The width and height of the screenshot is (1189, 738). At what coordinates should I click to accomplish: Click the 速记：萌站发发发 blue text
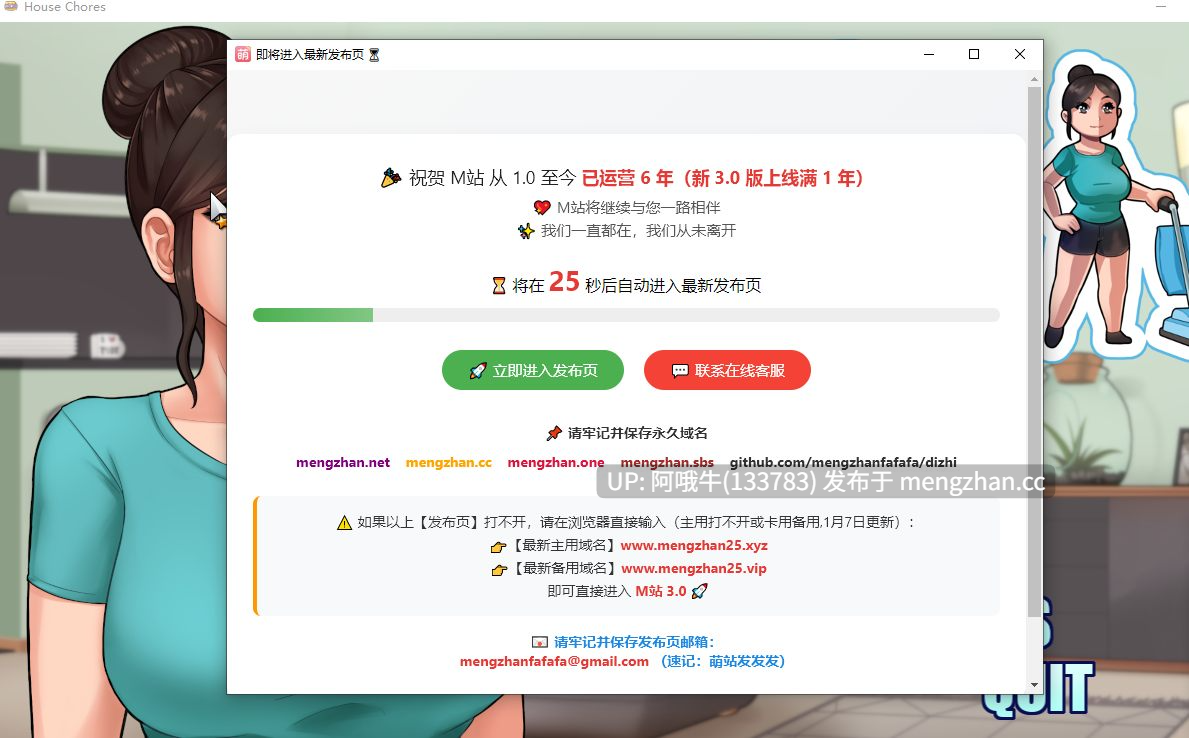[723, 661]
